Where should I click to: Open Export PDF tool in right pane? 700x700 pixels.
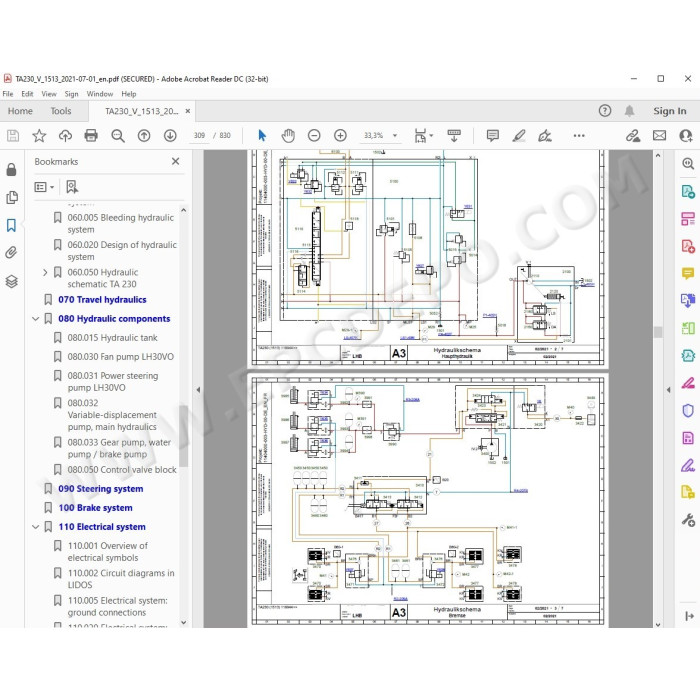pos(688,192)
